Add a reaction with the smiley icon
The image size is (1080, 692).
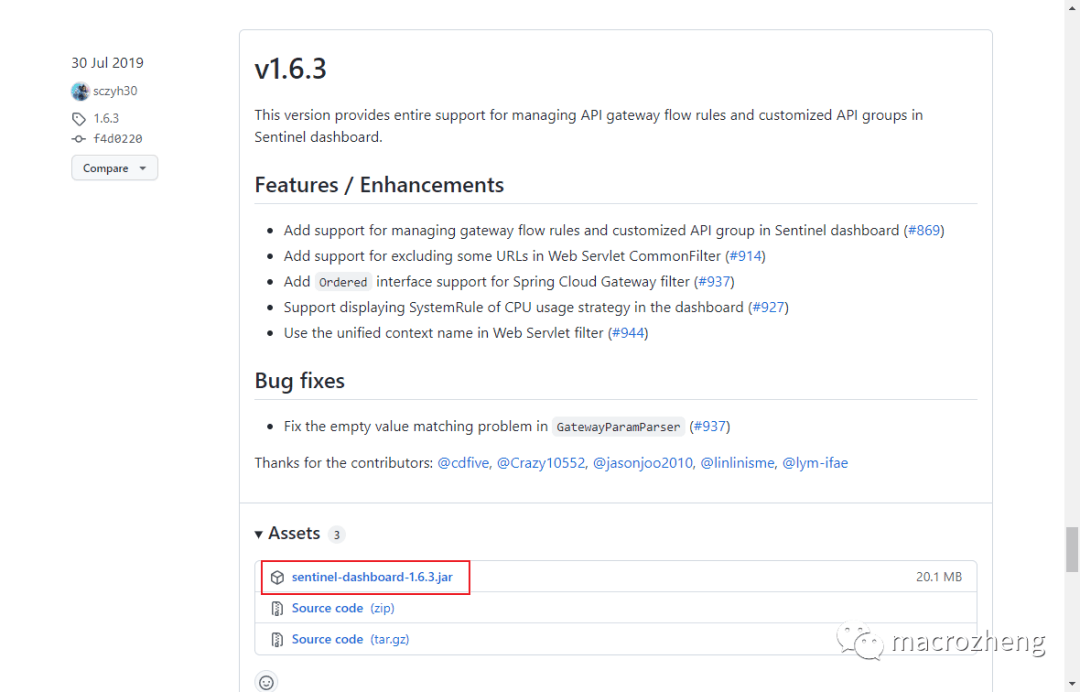pyautogui.click(x=267, y=682)
